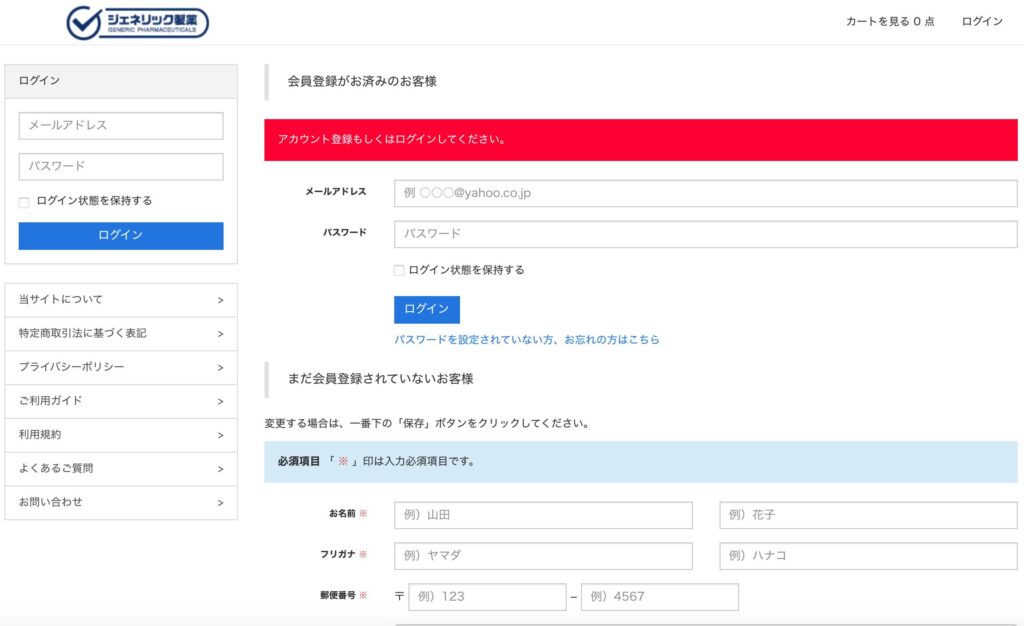Focus お名前 field with 花子 placeholder
This screenshot has height=626, width=1024.
(869, 515)
